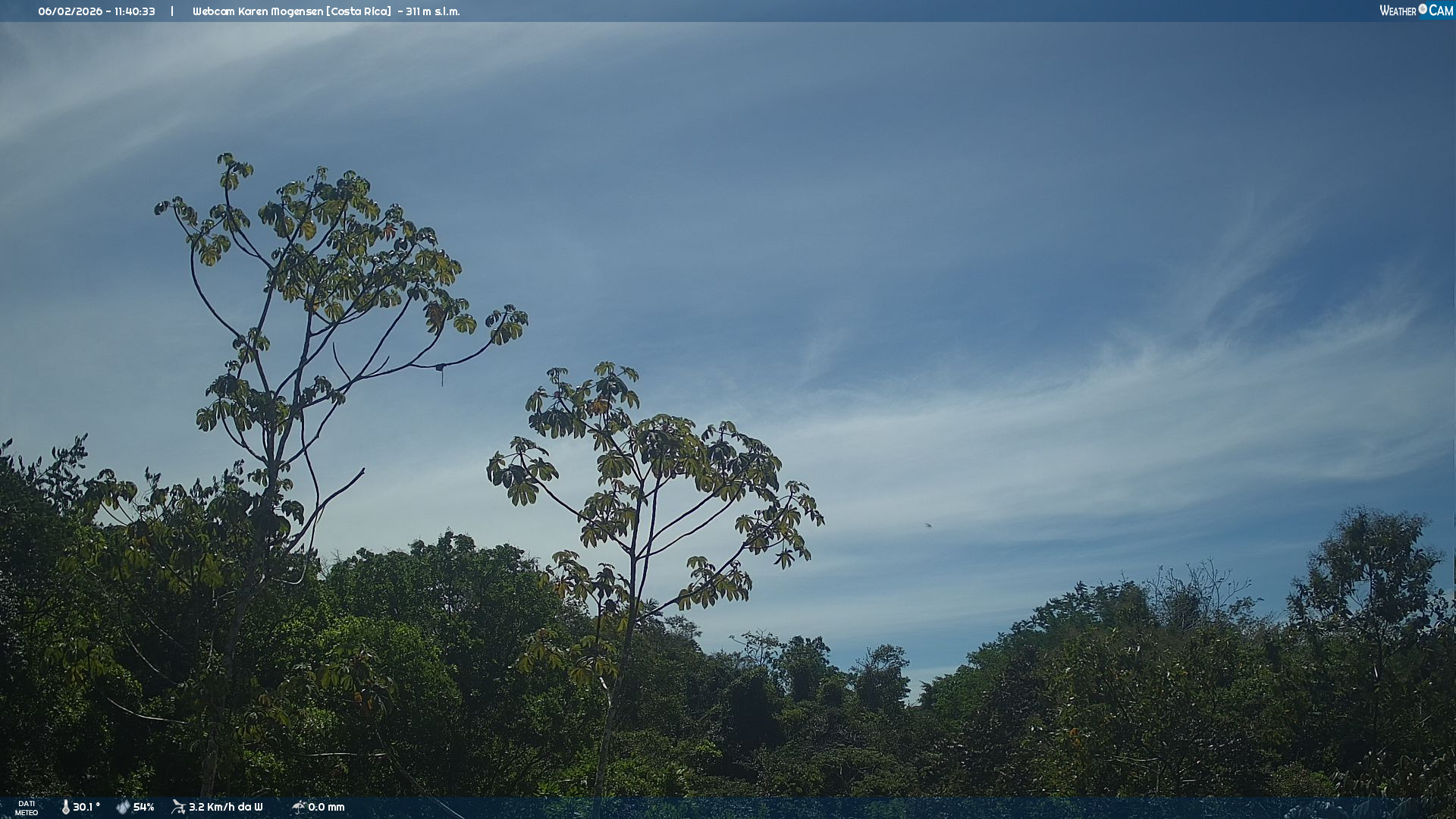Click the 3.2 Km/h da W wind reading
Viewport: 1456px width, 819px height.
click(225, 807)
